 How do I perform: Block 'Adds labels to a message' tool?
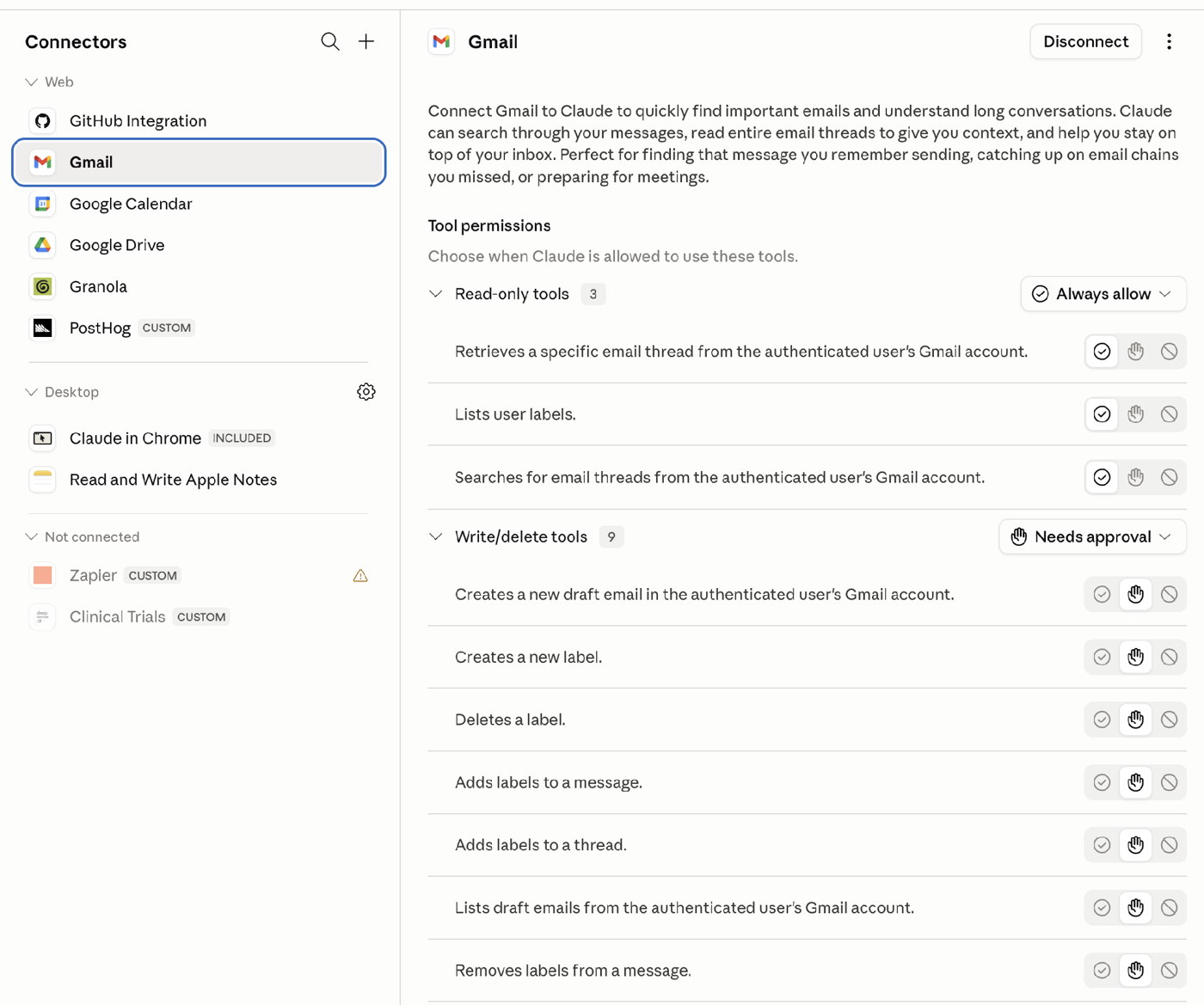[x=1169, y=782]
